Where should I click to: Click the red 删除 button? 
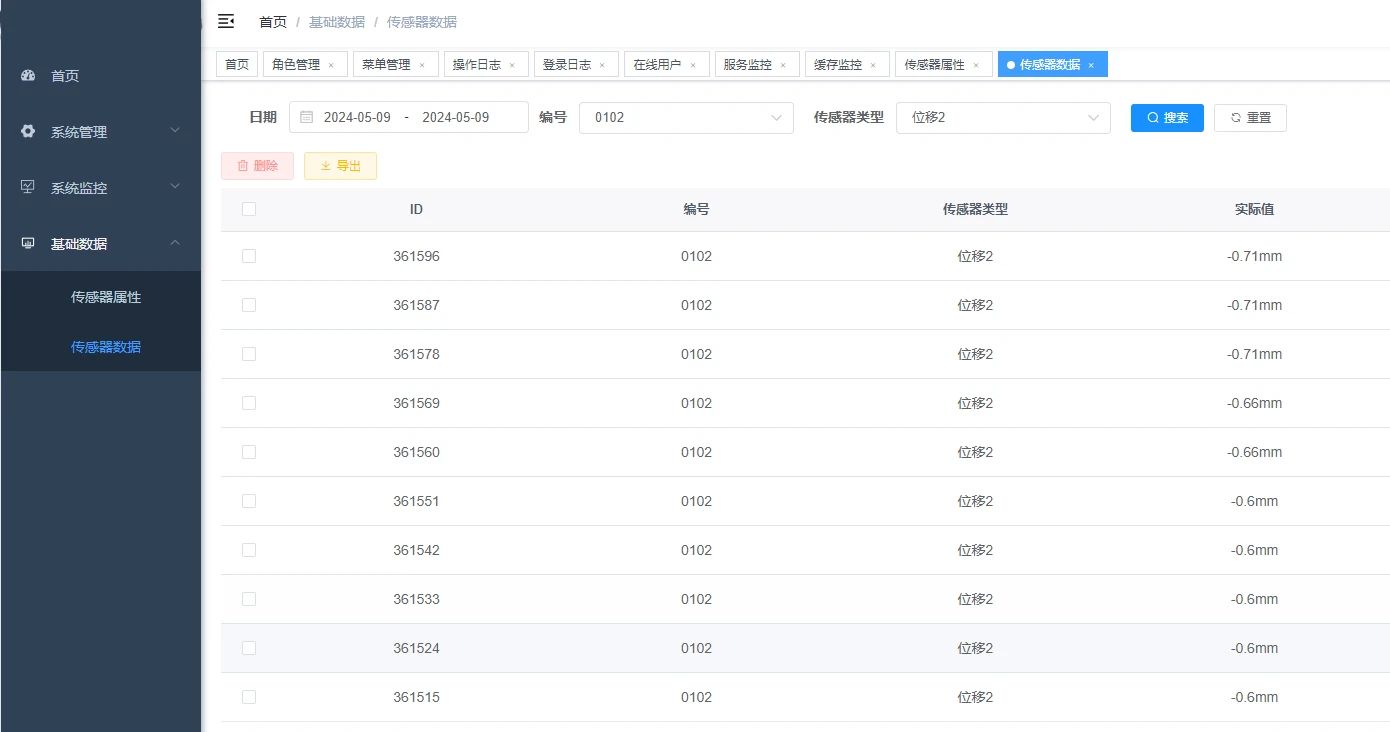pos(257,166)
